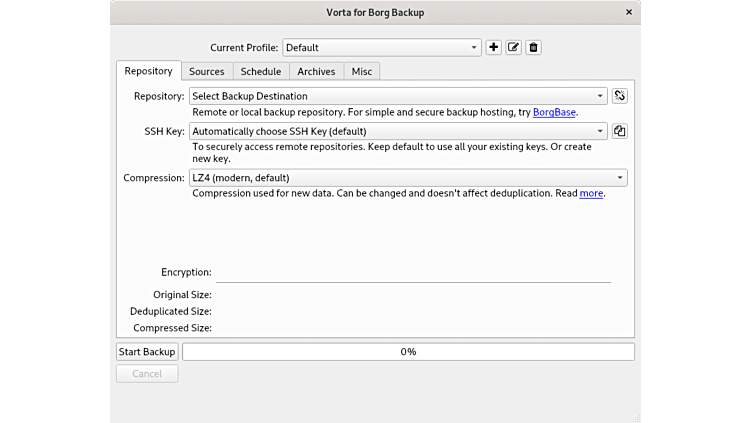Go to the Archives tab

(316, 71)
